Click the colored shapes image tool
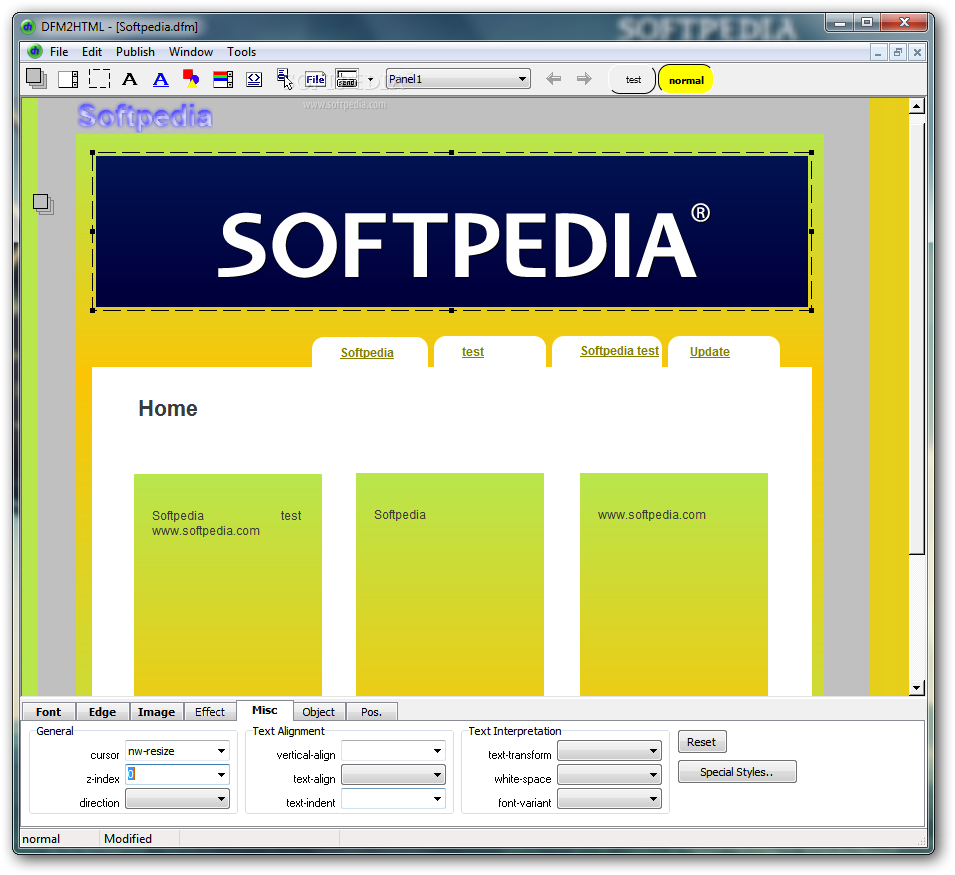Screen dimensions: 955x875 click(x=191, y=79)
